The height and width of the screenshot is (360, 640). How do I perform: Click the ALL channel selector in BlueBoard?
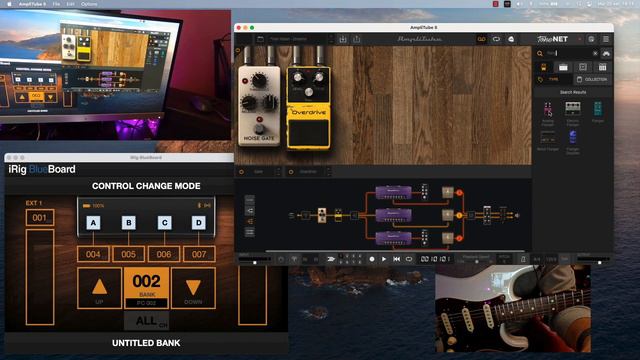point(146,321)
